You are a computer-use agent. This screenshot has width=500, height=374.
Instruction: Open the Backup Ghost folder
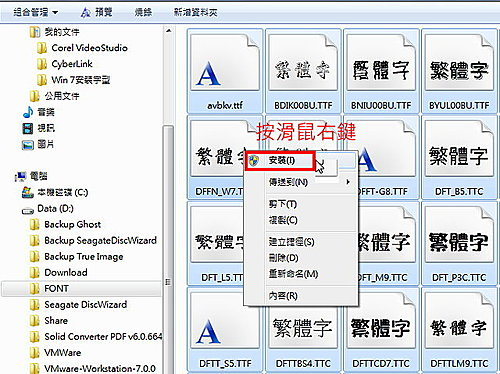(x=65, y=225)
